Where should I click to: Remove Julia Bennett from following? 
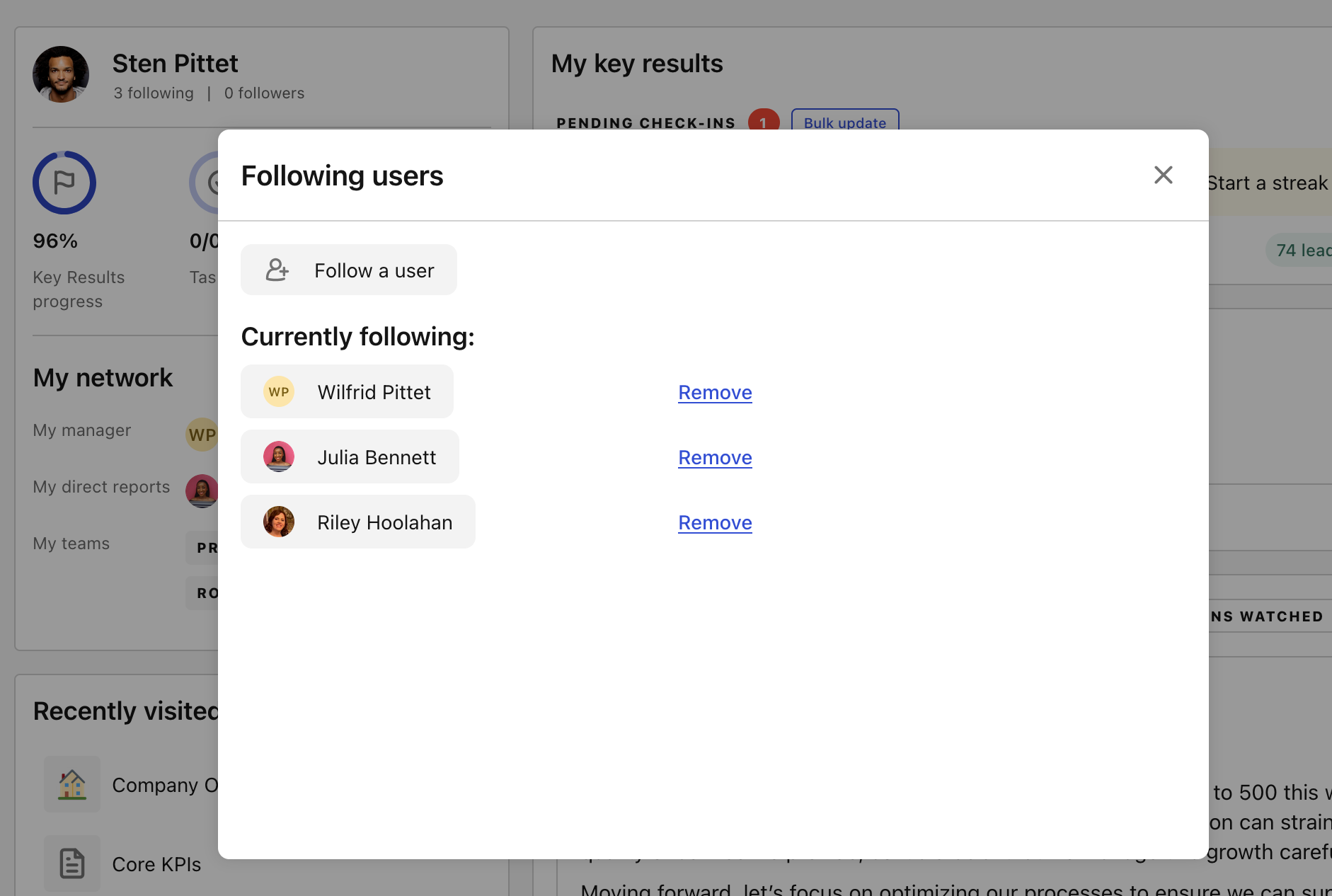(x=715, y=457)
